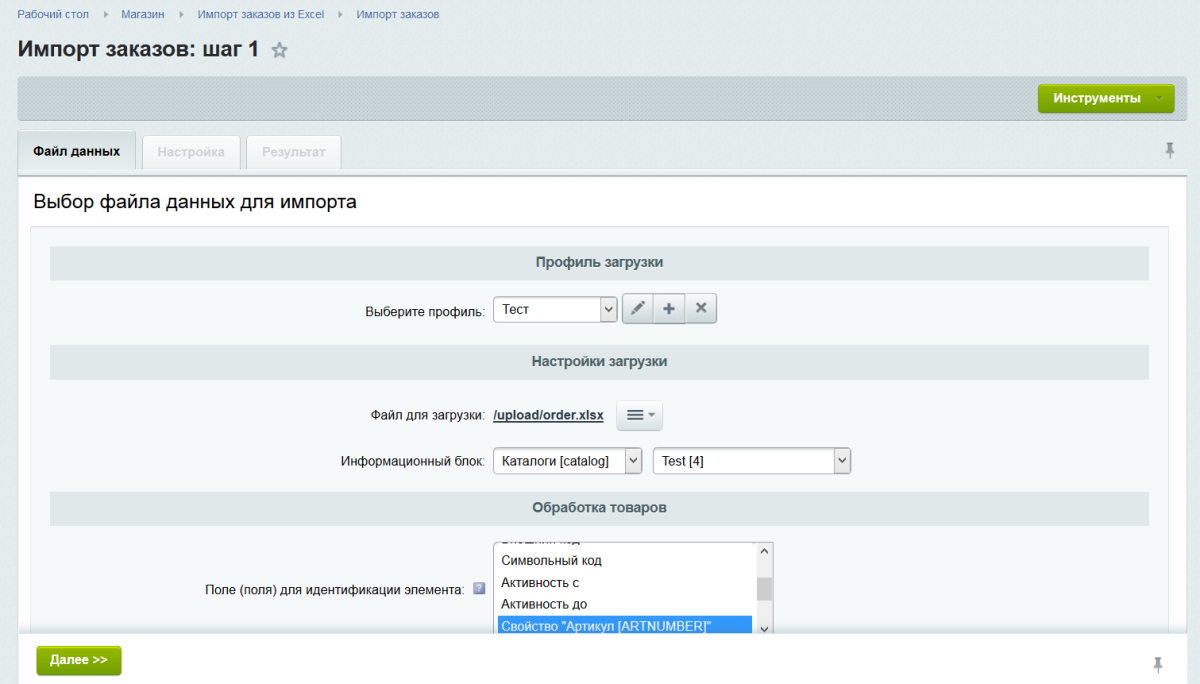Open the file selection menu icon

coord(639,415)
